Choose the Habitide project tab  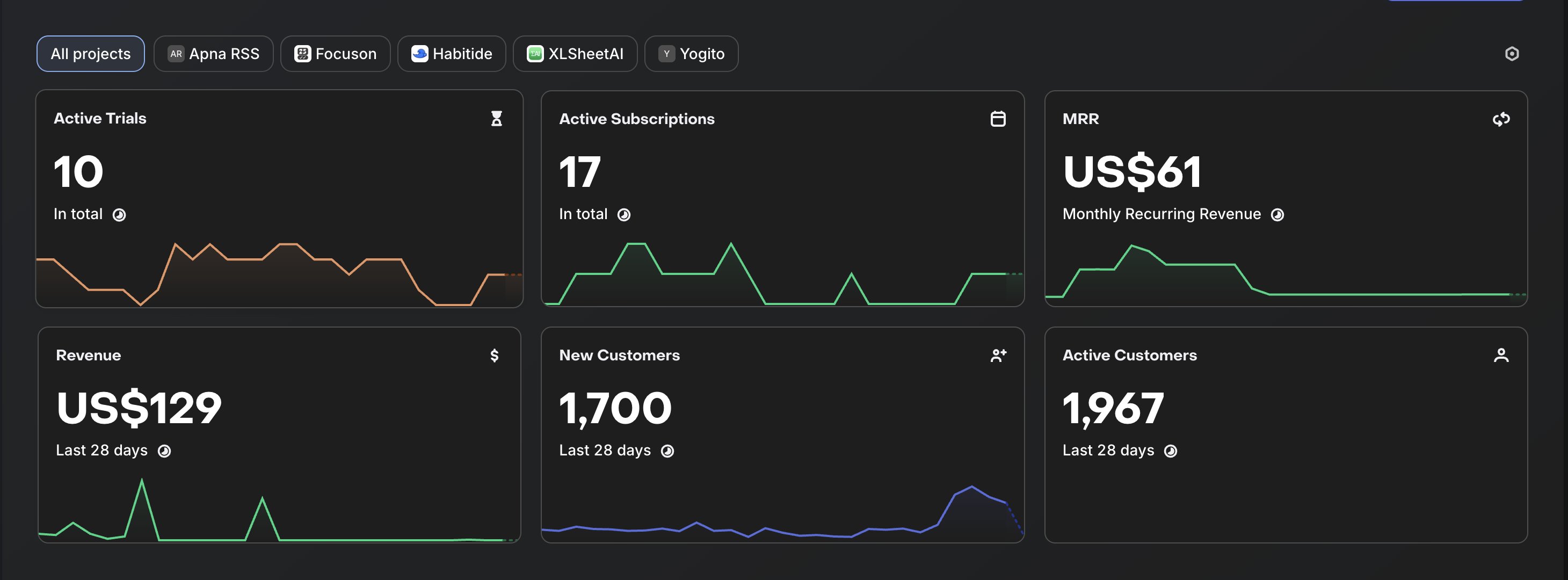(451, 54)
